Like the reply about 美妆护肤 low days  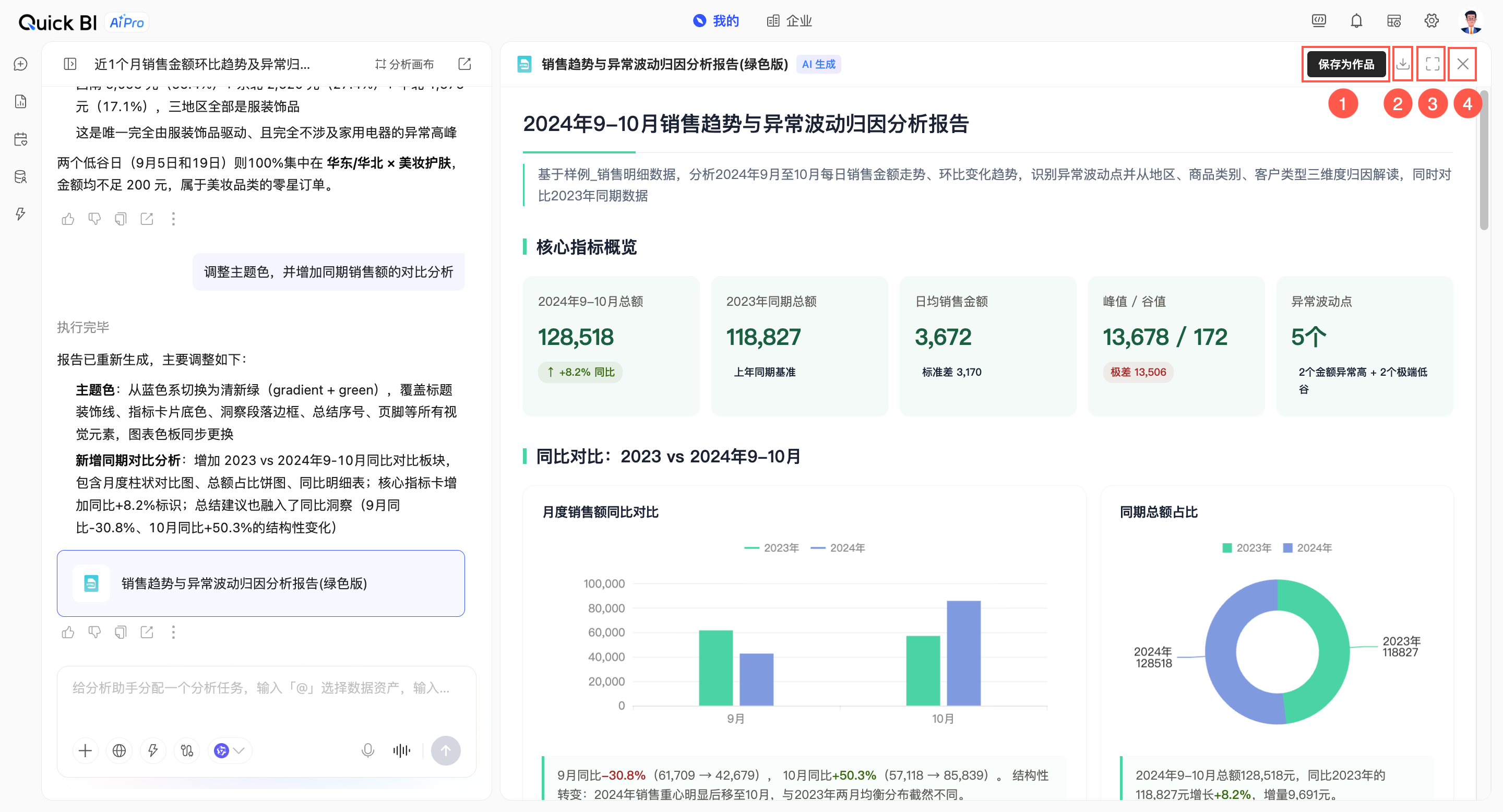tap(68, 219)
